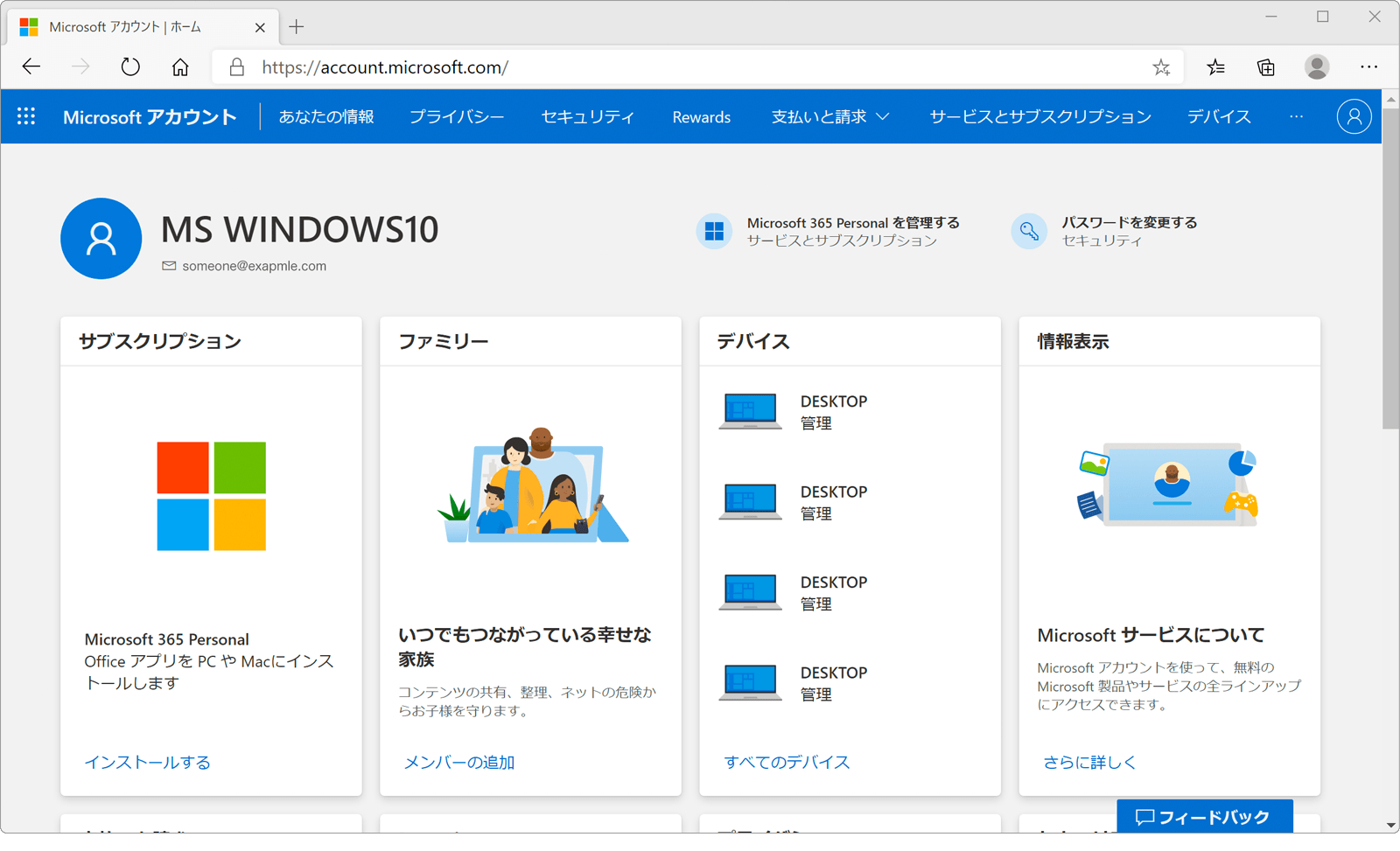Click the Microsoft logo in subscription card

tap(212, 496)
